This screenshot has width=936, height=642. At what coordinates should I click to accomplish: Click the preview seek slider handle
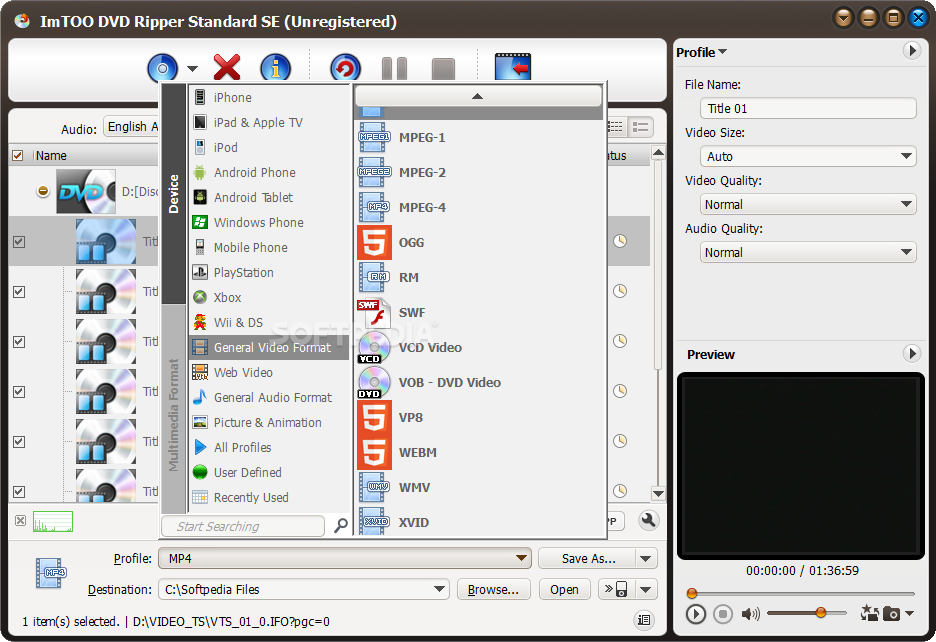click(692, 593)
